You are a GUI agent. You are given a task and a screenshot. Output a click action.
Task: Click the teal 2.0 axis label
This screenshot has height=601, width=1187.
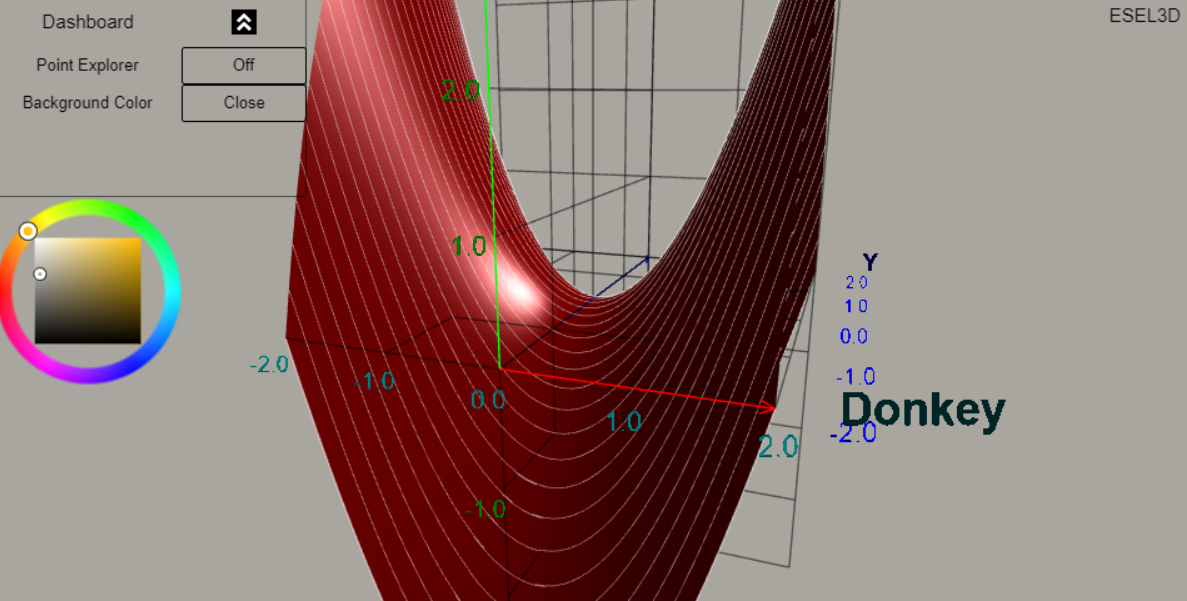click(x=778, y=447)
